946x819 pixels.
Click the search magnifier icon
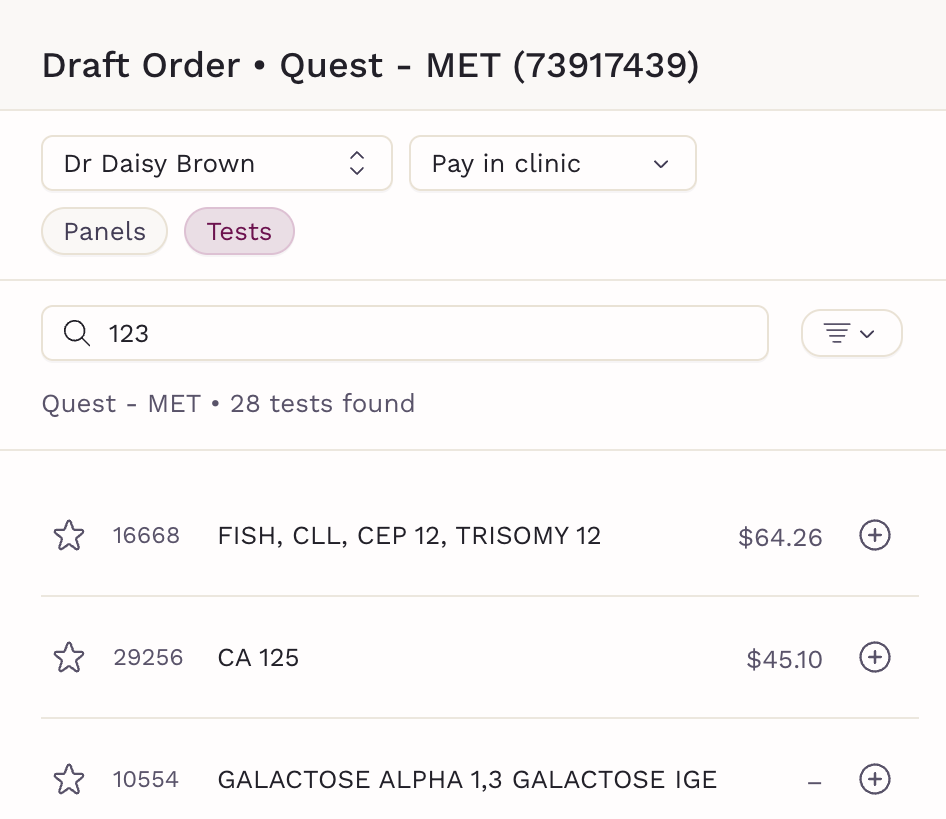click(x=77, y=333)
